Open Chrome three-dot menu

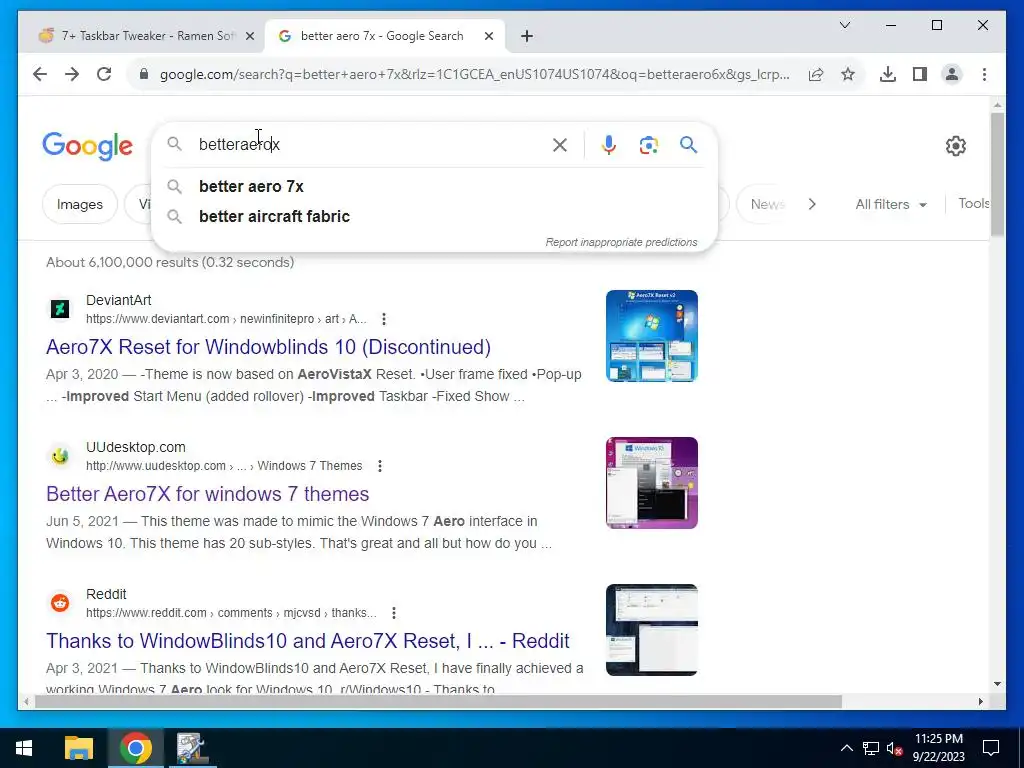pyautogui.click(x=984, y=74)
